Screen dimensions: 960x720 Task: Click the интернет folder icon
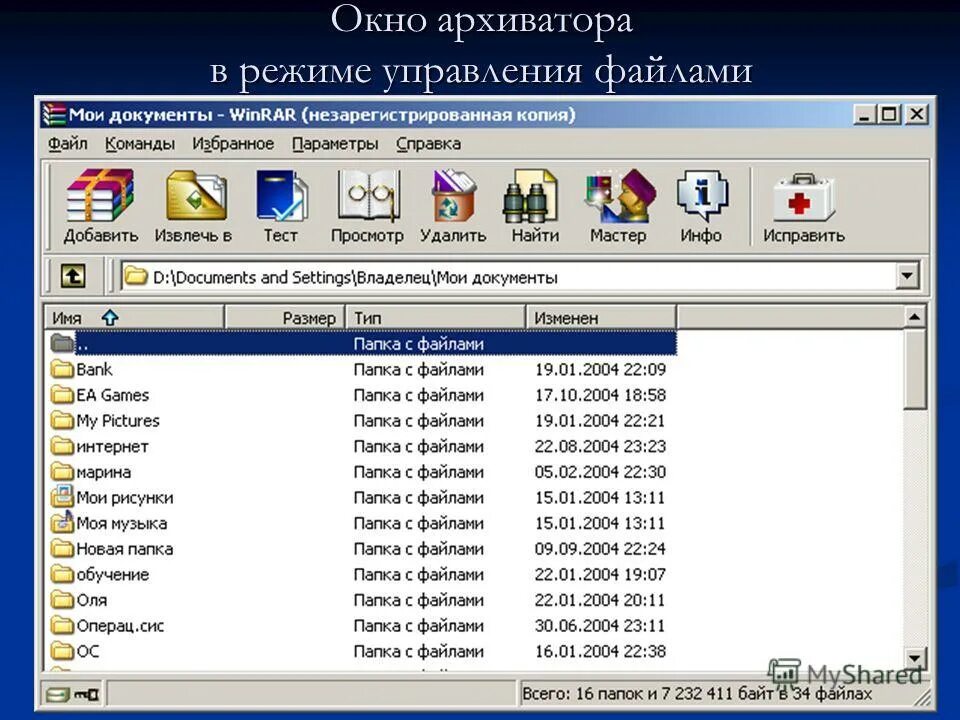(62, 446)
